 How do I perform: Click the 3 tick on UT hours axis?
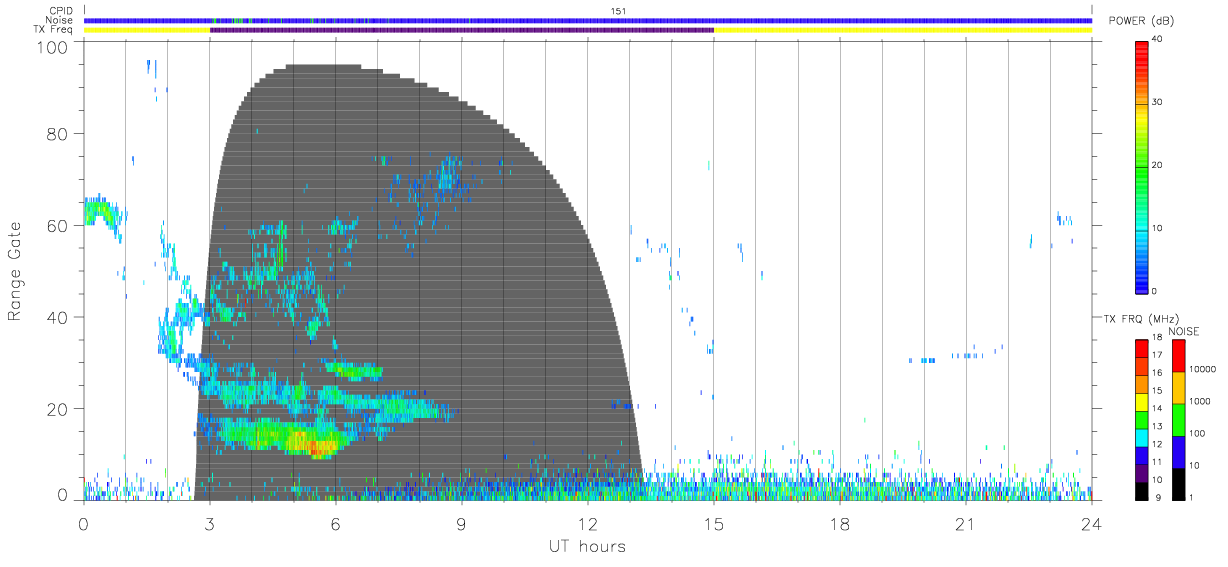coord(210,525)
